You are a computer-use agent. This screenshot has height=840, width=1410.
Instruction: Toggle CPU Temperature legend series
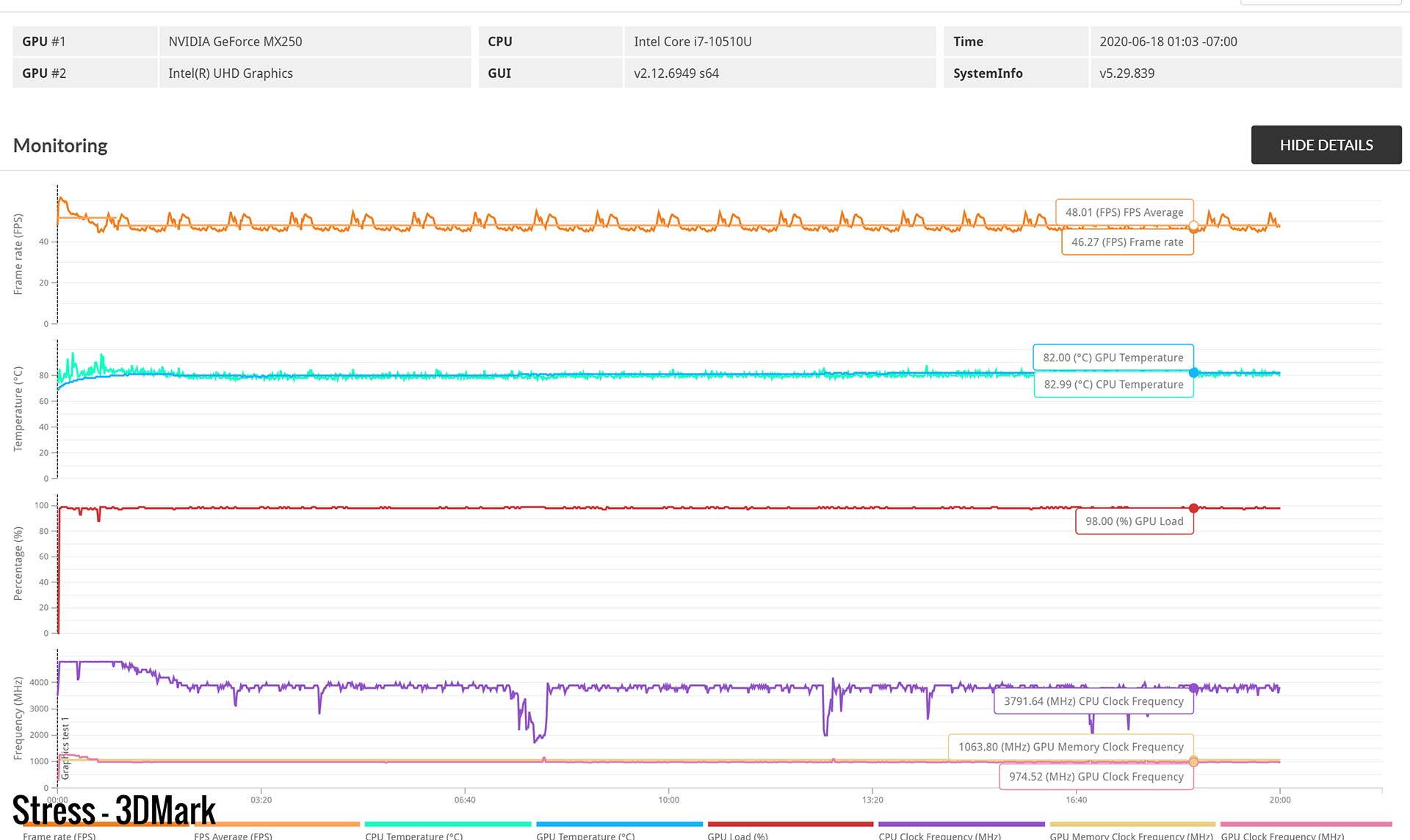(x=413, y=835)
